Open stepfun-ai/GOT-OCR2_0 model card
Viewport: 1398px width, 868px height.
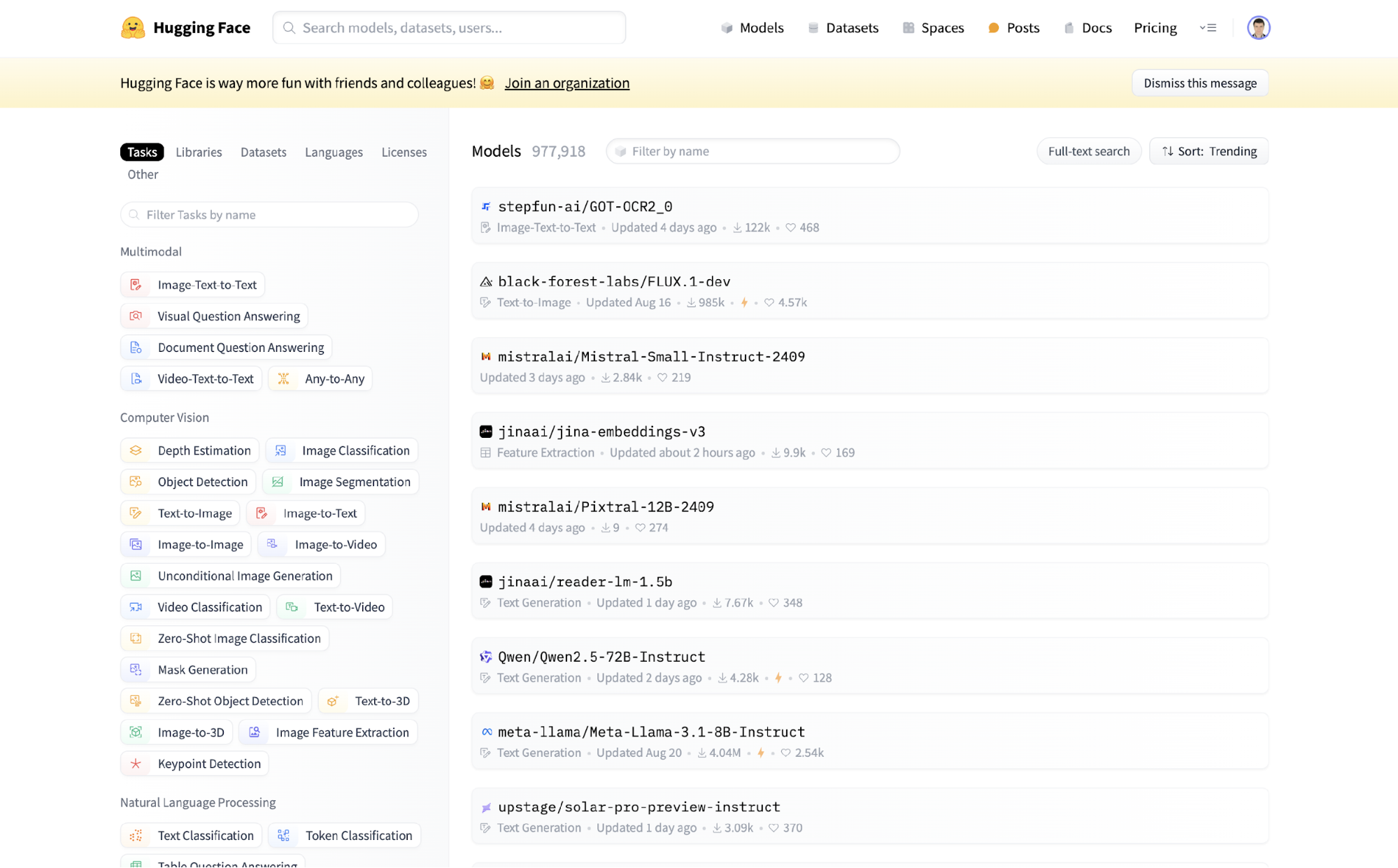[870, 215]
